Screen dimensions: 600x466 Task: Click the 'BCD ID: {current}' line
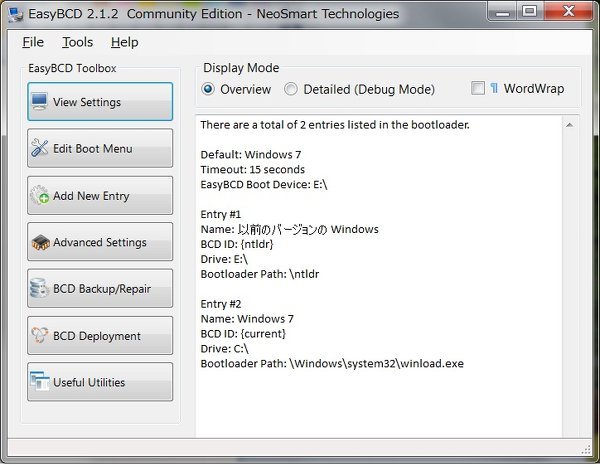coord(243,334)
